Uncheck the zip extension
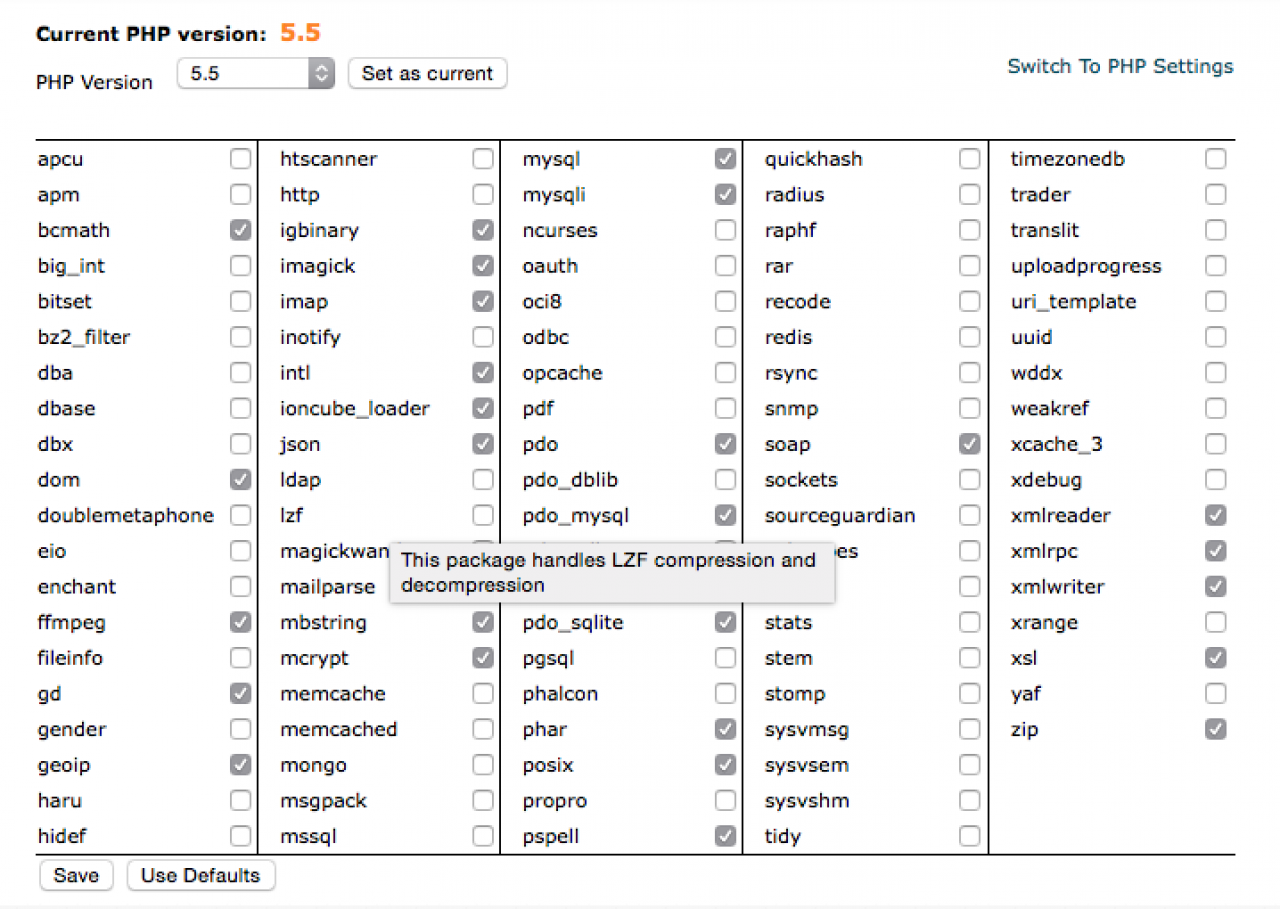The width and height of the screenshot is (1280, 909). 1215,730
